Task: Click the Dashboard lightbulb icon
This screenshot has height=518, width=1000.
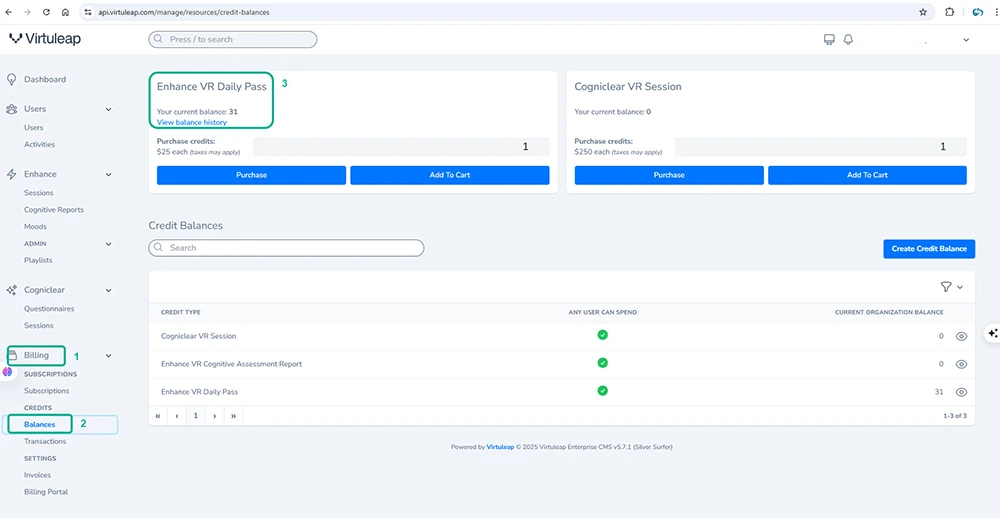Action: click(x=11, y=80)
